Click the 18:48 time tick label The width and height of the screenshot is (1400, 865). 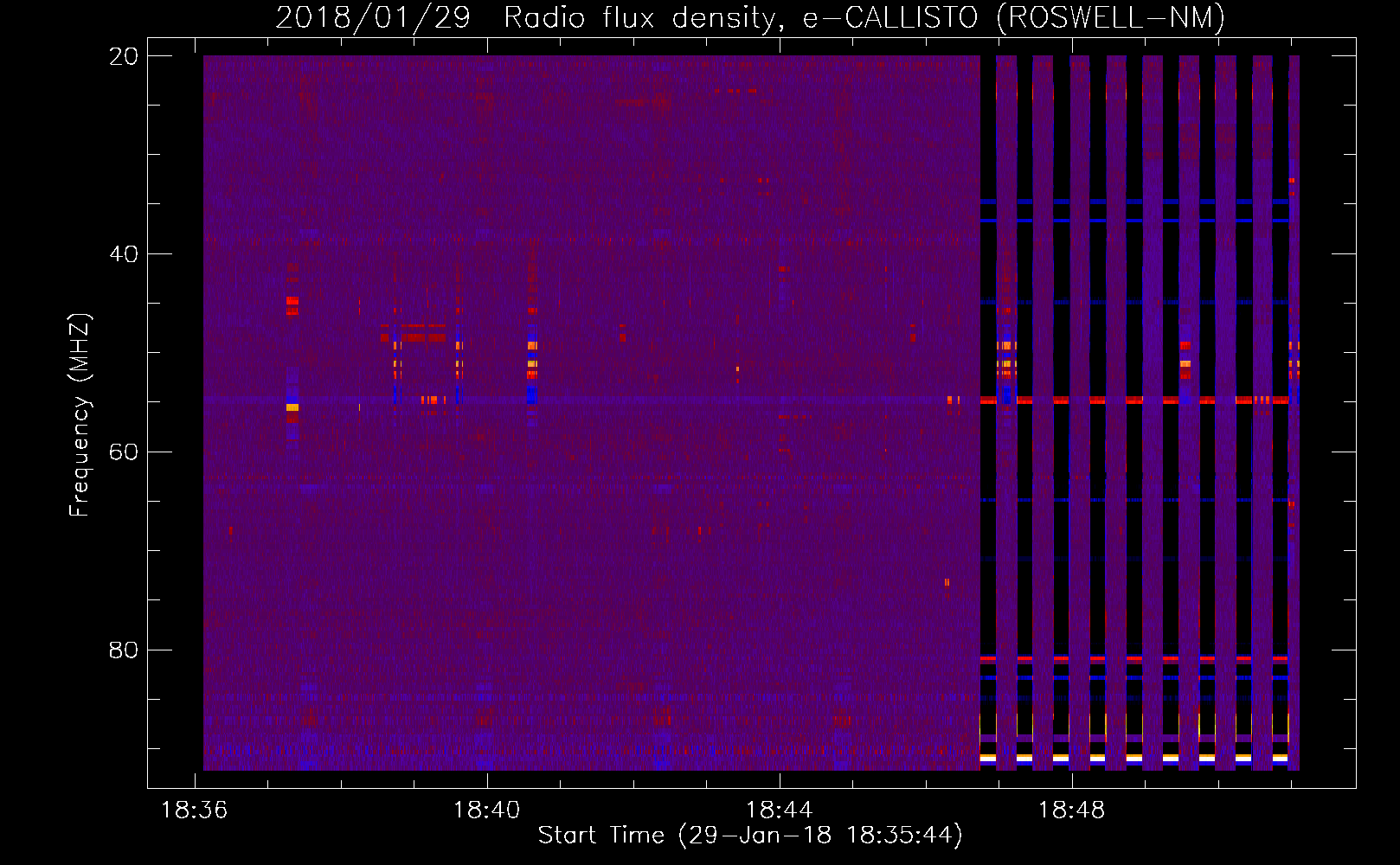point(1072,811)
